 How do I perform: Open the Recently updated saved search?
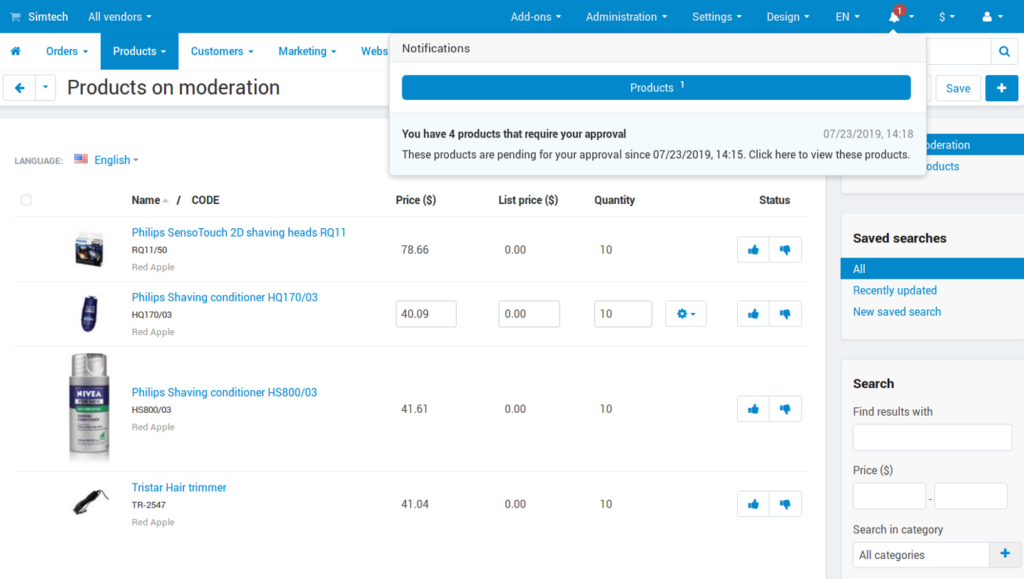coord(895,290)
